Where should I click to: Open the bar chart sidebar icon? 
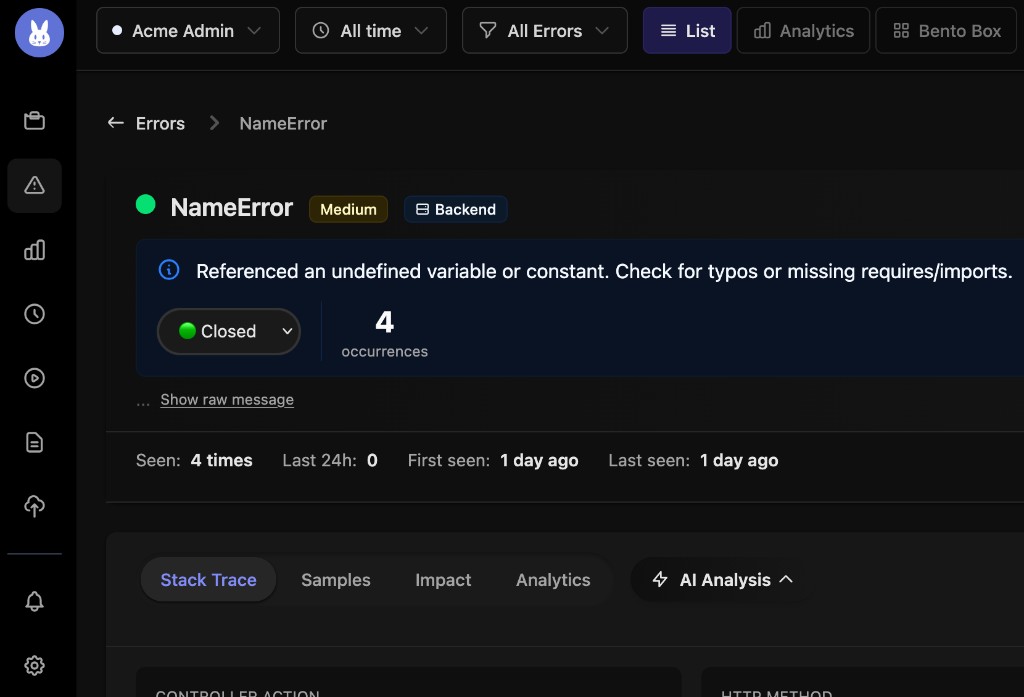point(35,250)
